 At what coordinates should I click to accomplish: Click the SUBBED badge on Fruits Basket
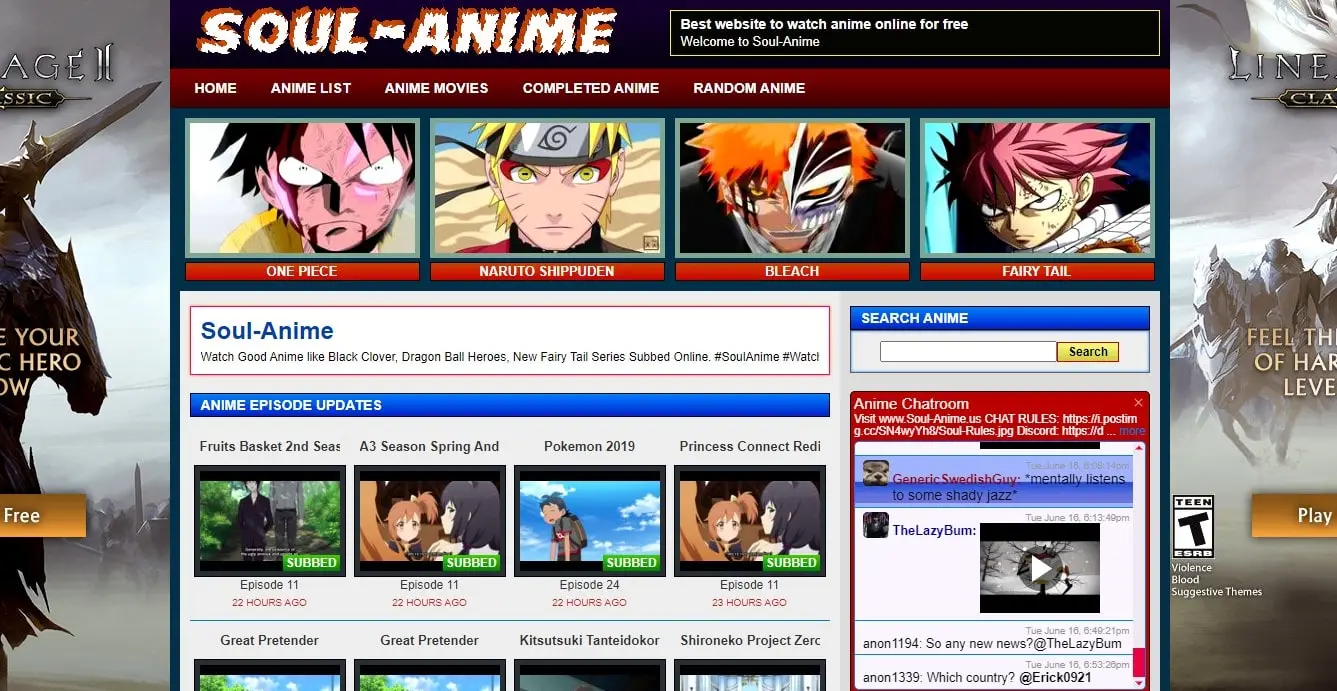[312, 563]
